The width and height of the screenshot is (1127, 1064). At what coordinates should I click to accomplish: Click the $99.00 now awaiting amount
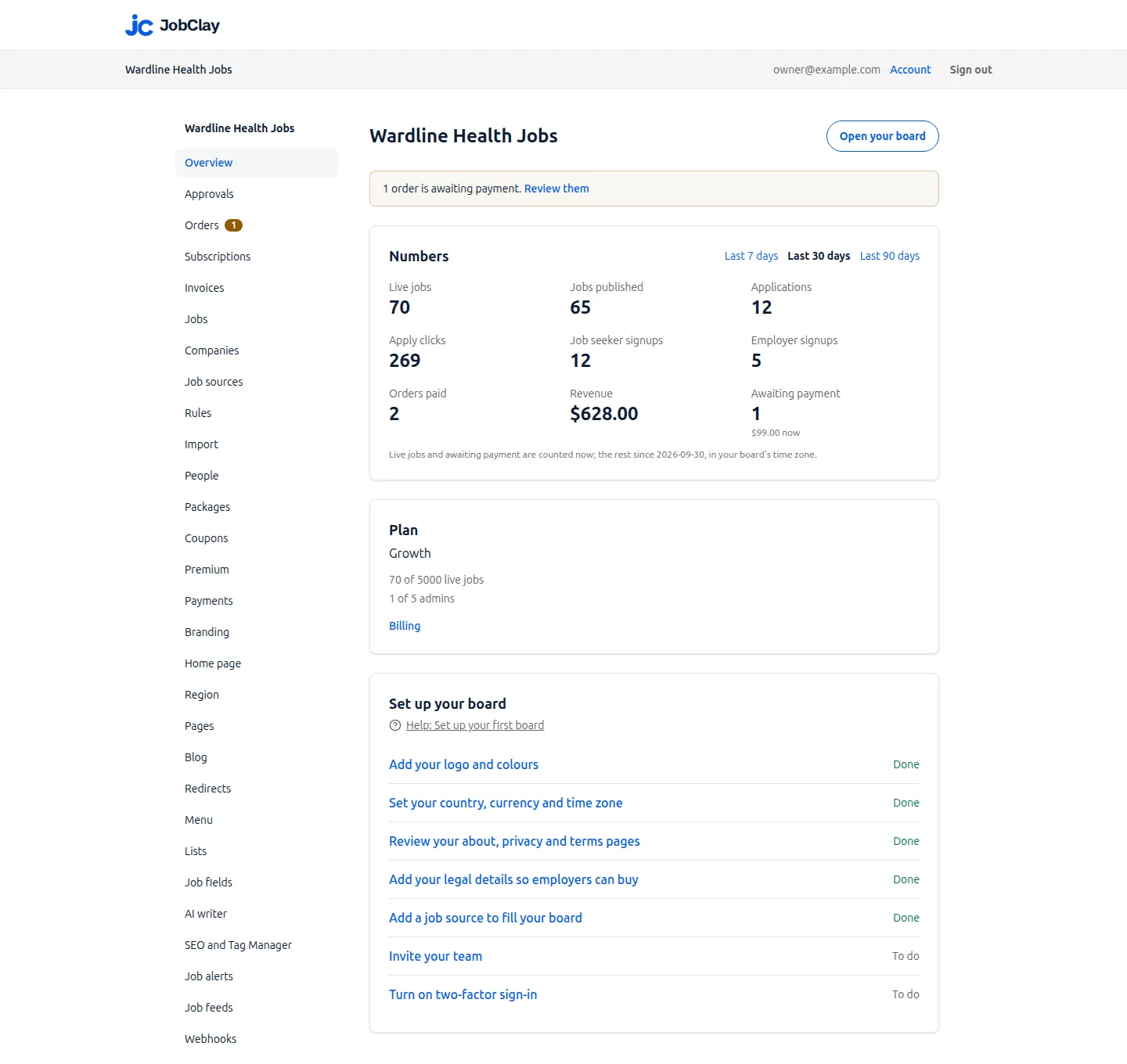pyautogui.click(x=776, y=433)
